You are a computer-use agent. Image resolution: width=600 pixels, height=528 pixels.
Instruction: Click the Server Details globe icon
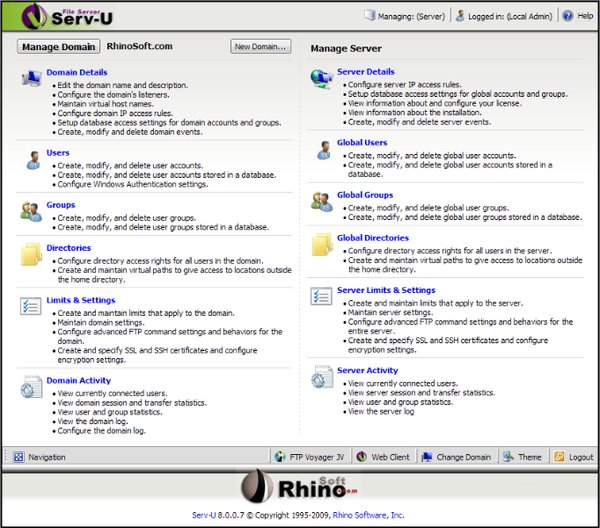coord(321,78)
